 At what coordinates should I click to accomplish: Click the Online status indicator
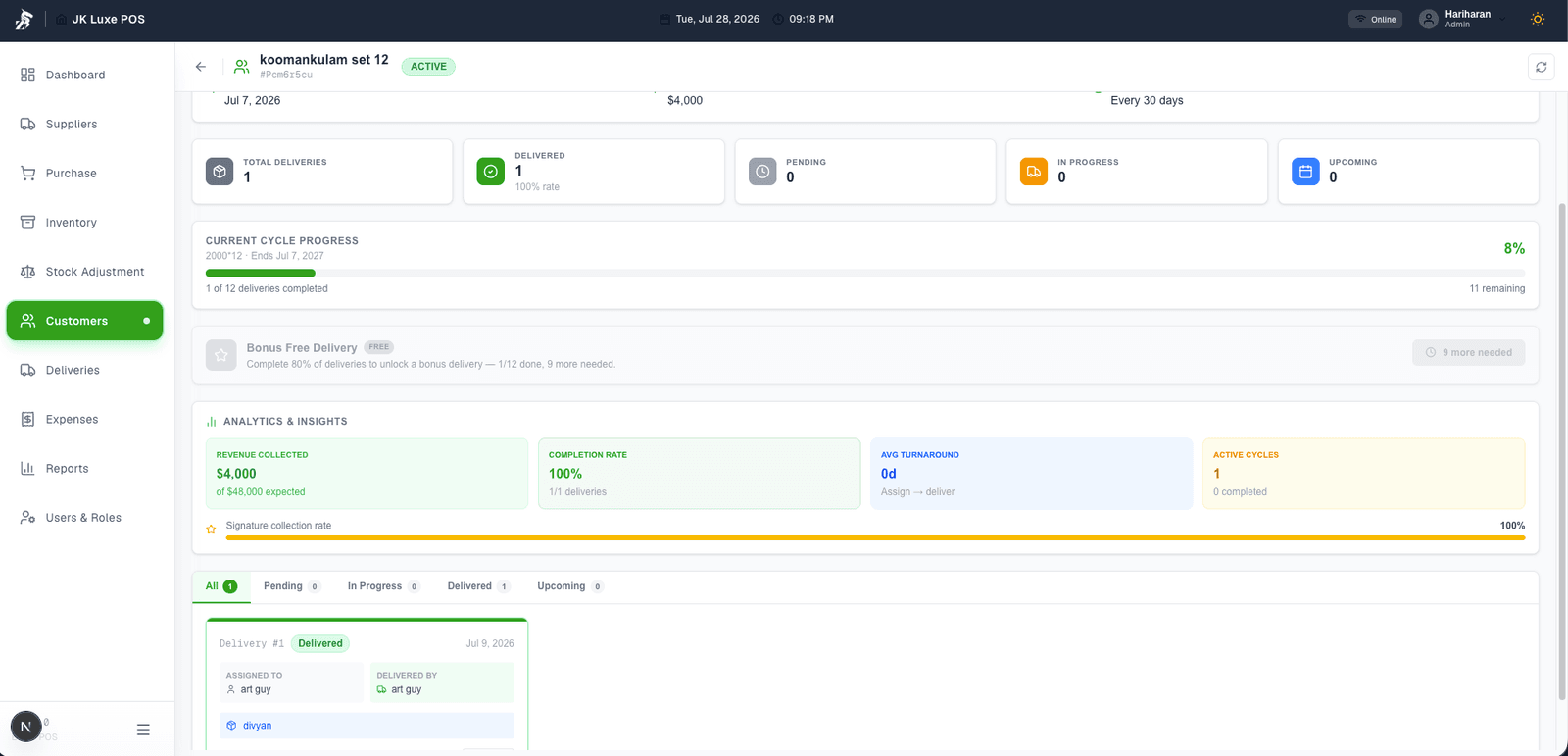click(1375, 19)
